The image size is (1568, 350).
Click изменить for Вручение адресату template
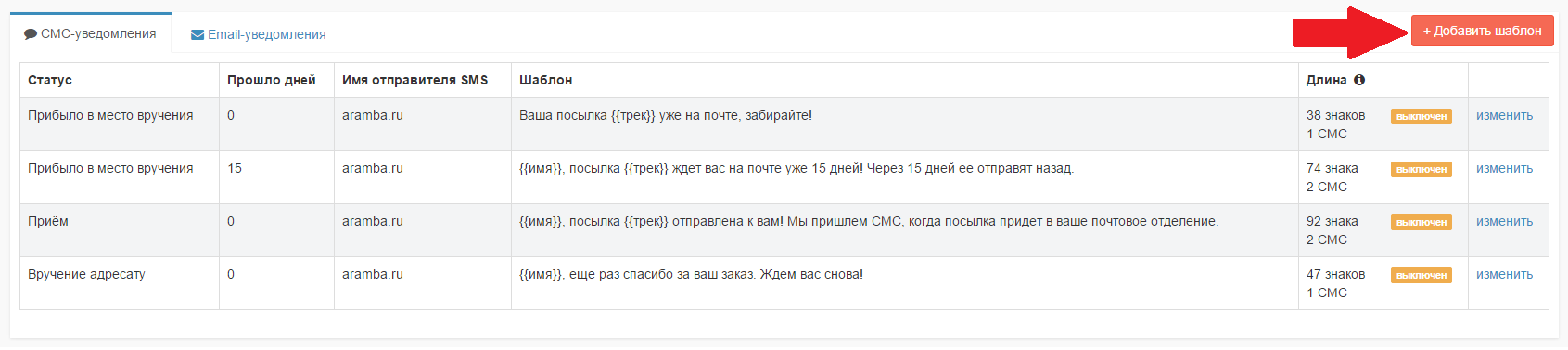tap(1504, 274)
